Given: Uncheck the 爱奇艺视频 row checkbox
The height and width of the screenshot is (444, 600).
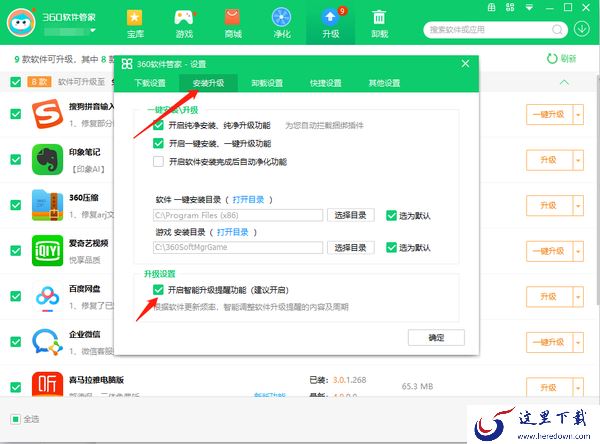Looking at the screenshot, I should click(x=16, y=250).
